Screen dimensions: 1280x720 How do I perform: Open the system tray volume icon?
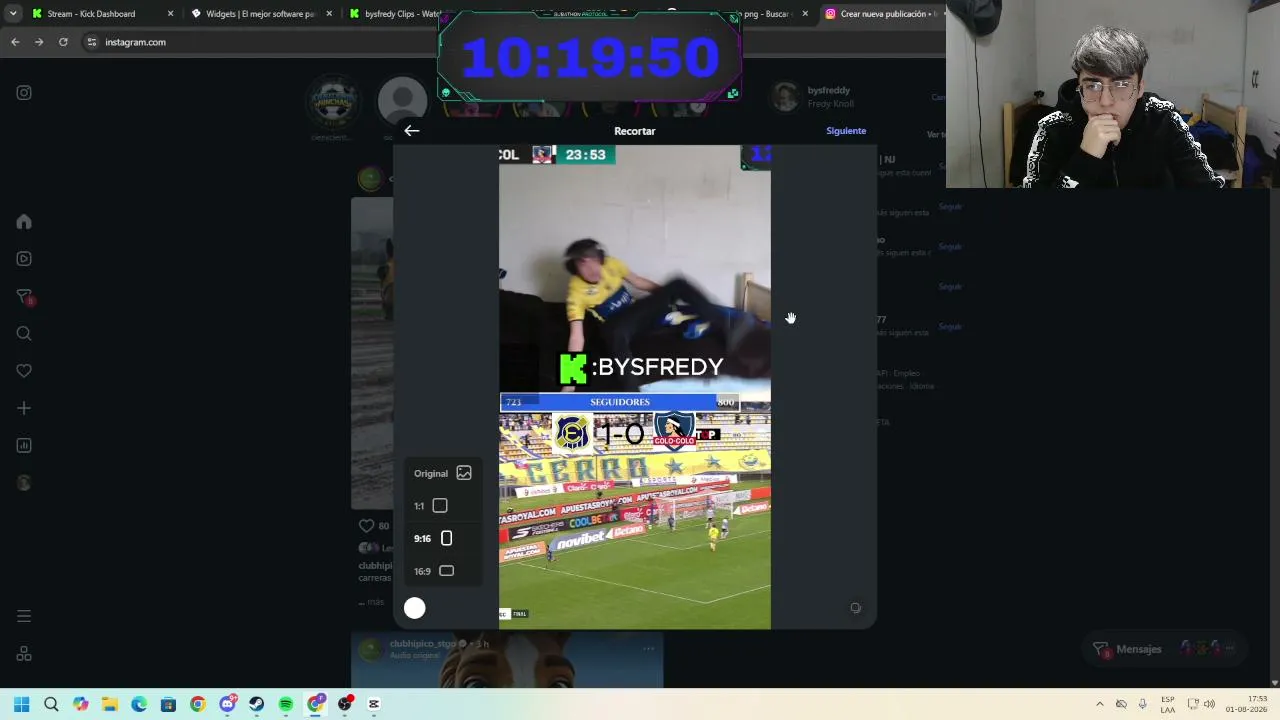[1209, 704]
